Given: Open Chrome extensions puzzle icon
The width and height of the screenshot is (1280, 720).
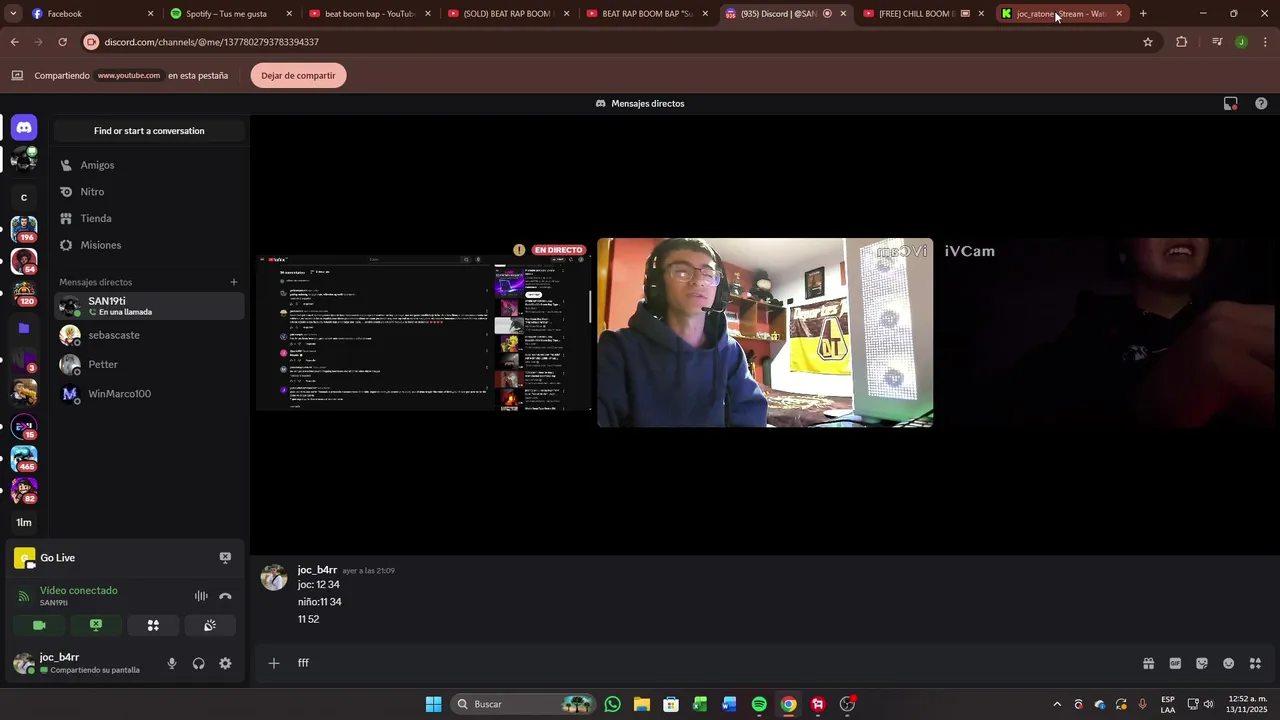Looking at the screenshot, I should tap(1182, 42).
